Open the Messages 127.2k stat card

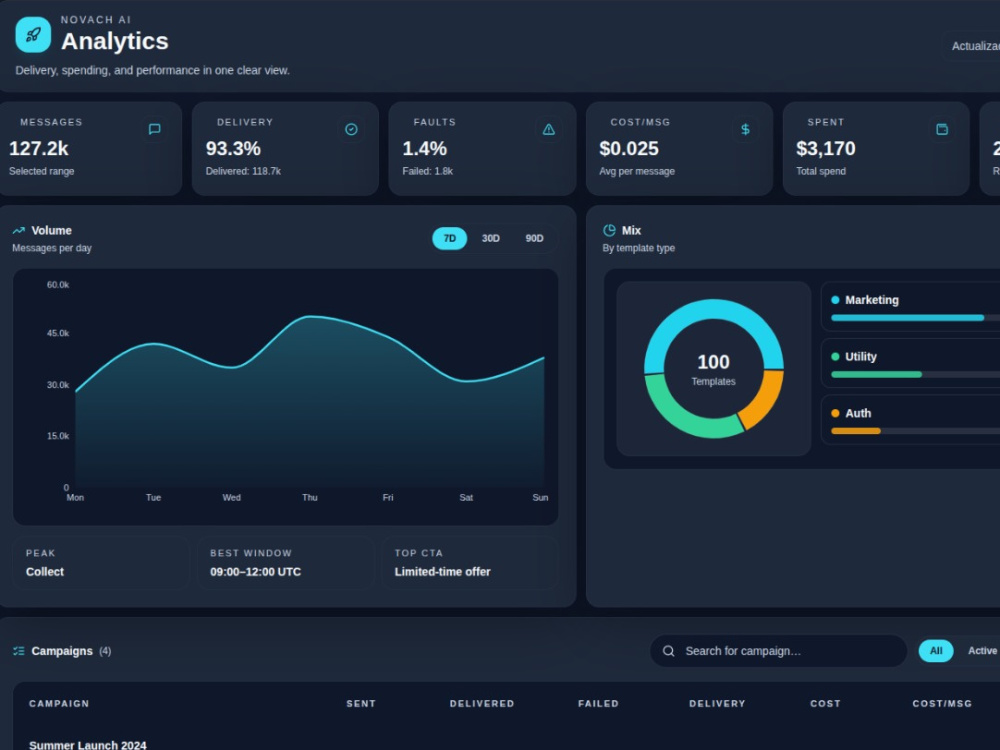tap(89, 149)
